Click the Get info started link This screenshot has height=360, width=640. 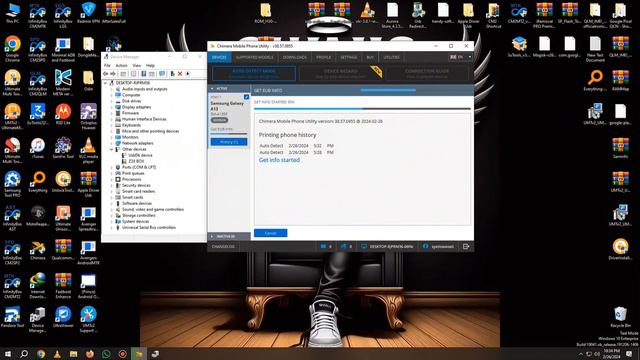pos(279,160)
